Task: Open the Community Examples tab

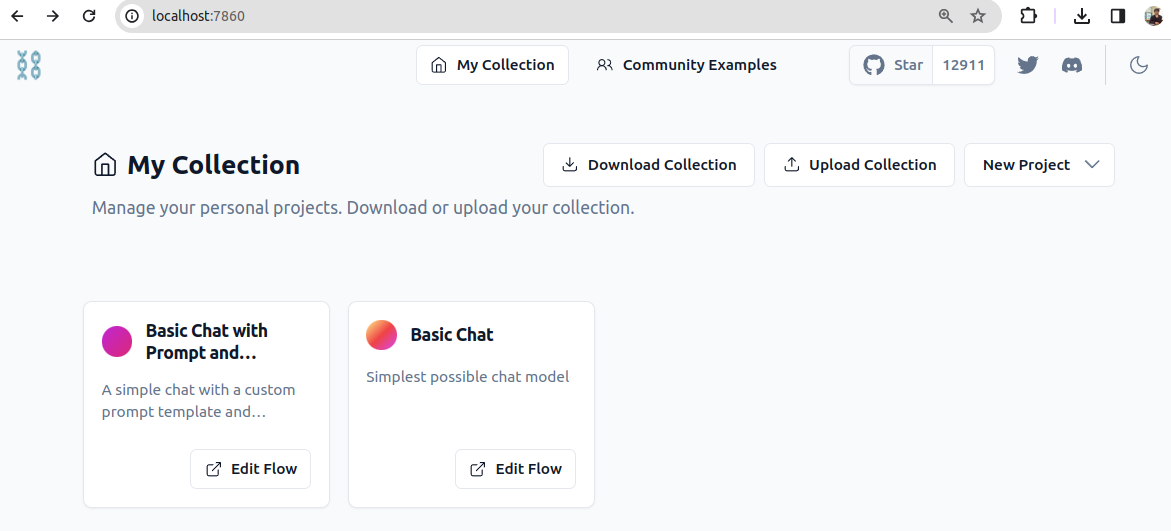Action: (686, 65)
